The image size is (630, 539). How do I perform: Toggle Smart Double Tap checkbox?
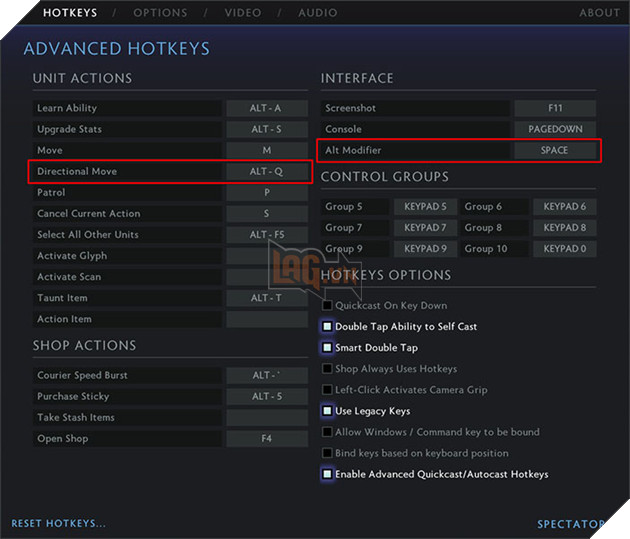(327, 347)
